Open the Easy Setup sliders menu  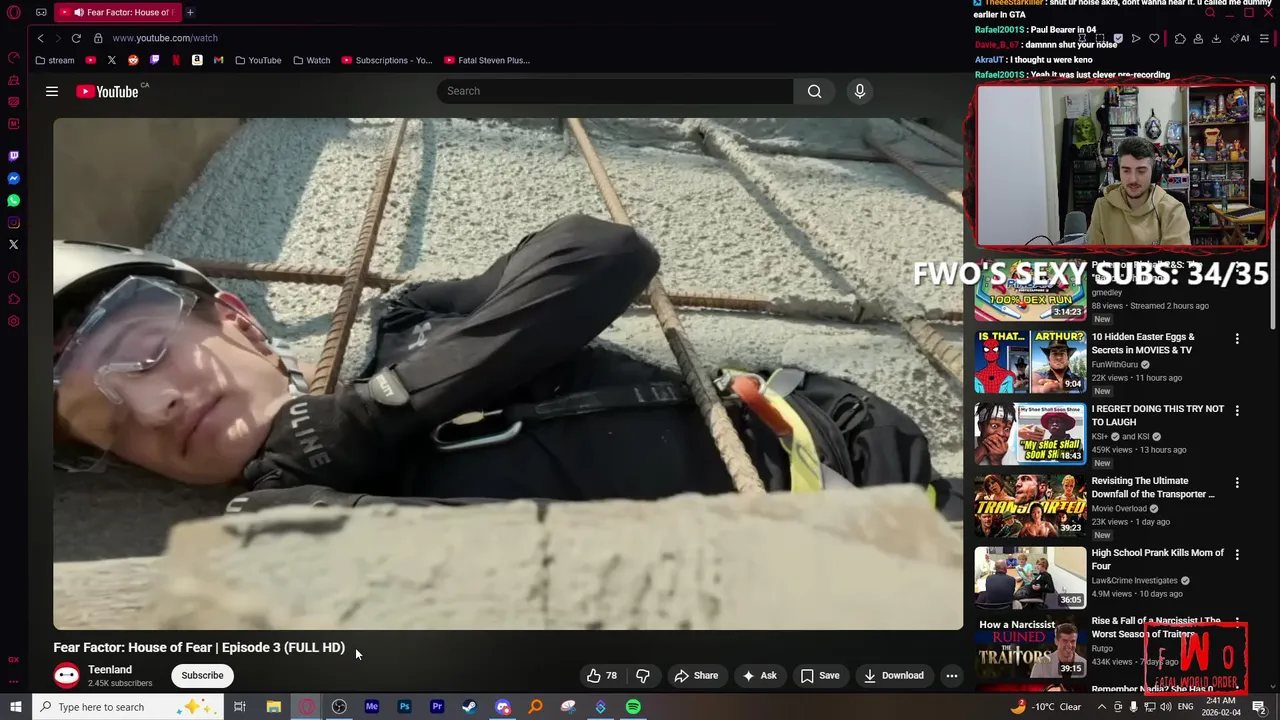(x=1264, y=38)
